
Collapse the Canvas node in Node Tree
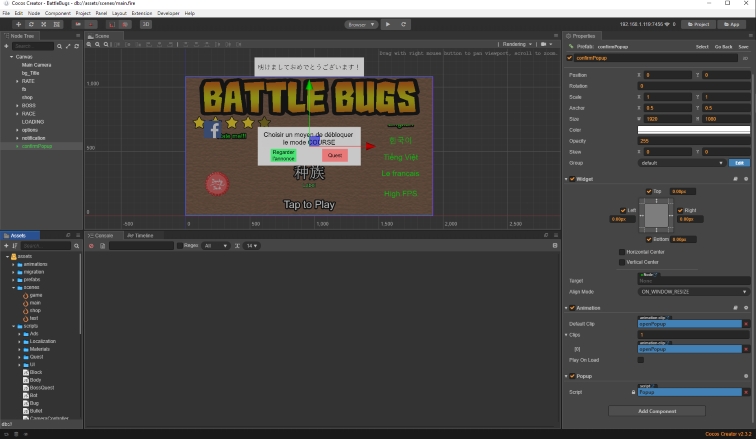click(x=12, y=57)
